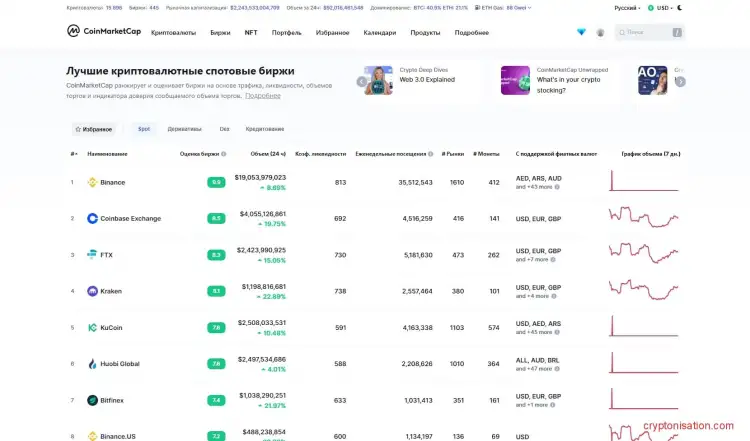This screenshot has width=750, height=441.
Task: Click the Биржи count 445 in top bar
Action: click(154, 8)
